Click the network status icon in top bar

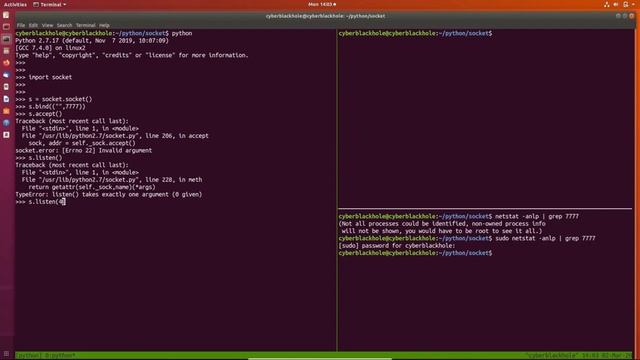607,4
